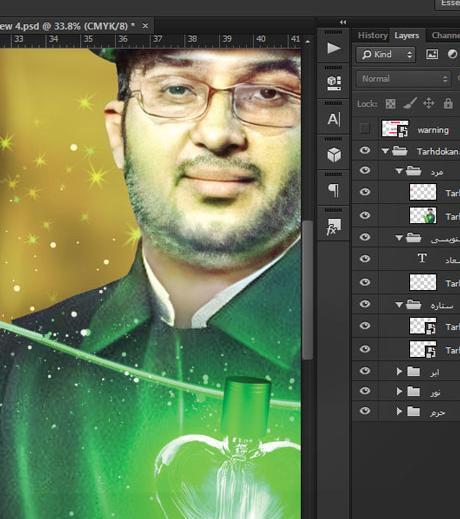Viewport: 460px width, 519px height.
Task: Expand the ابر group
Action: tap(399, 371)
